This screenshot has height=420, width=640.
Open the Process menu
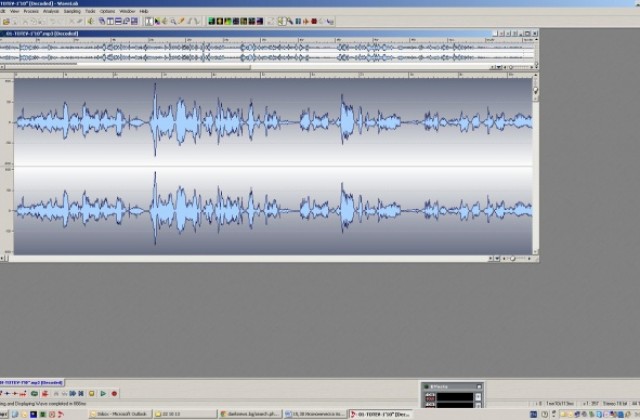point(32,11)
